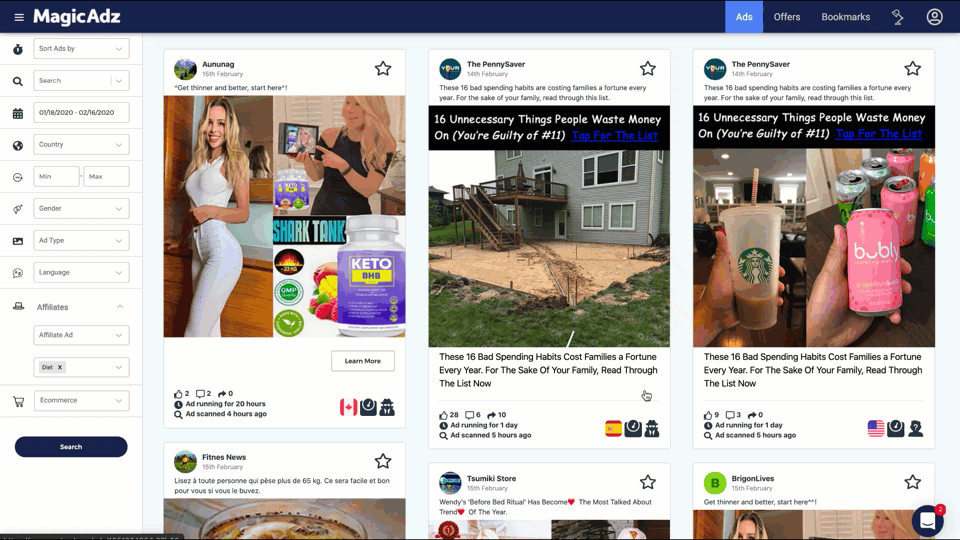
Task: Open the Country dropdown
Action: pos(81,144)
